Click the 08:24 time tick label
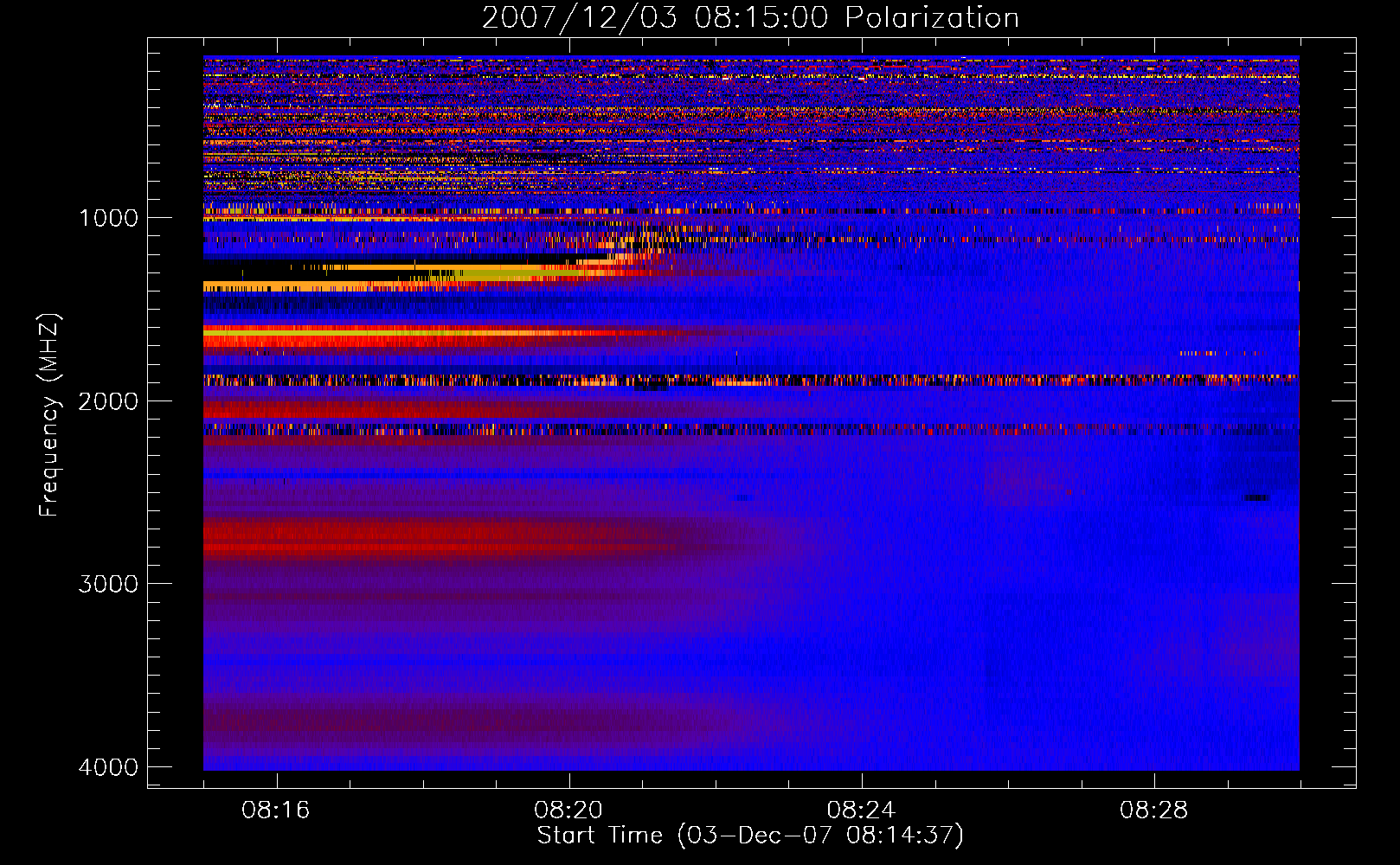 861,811
